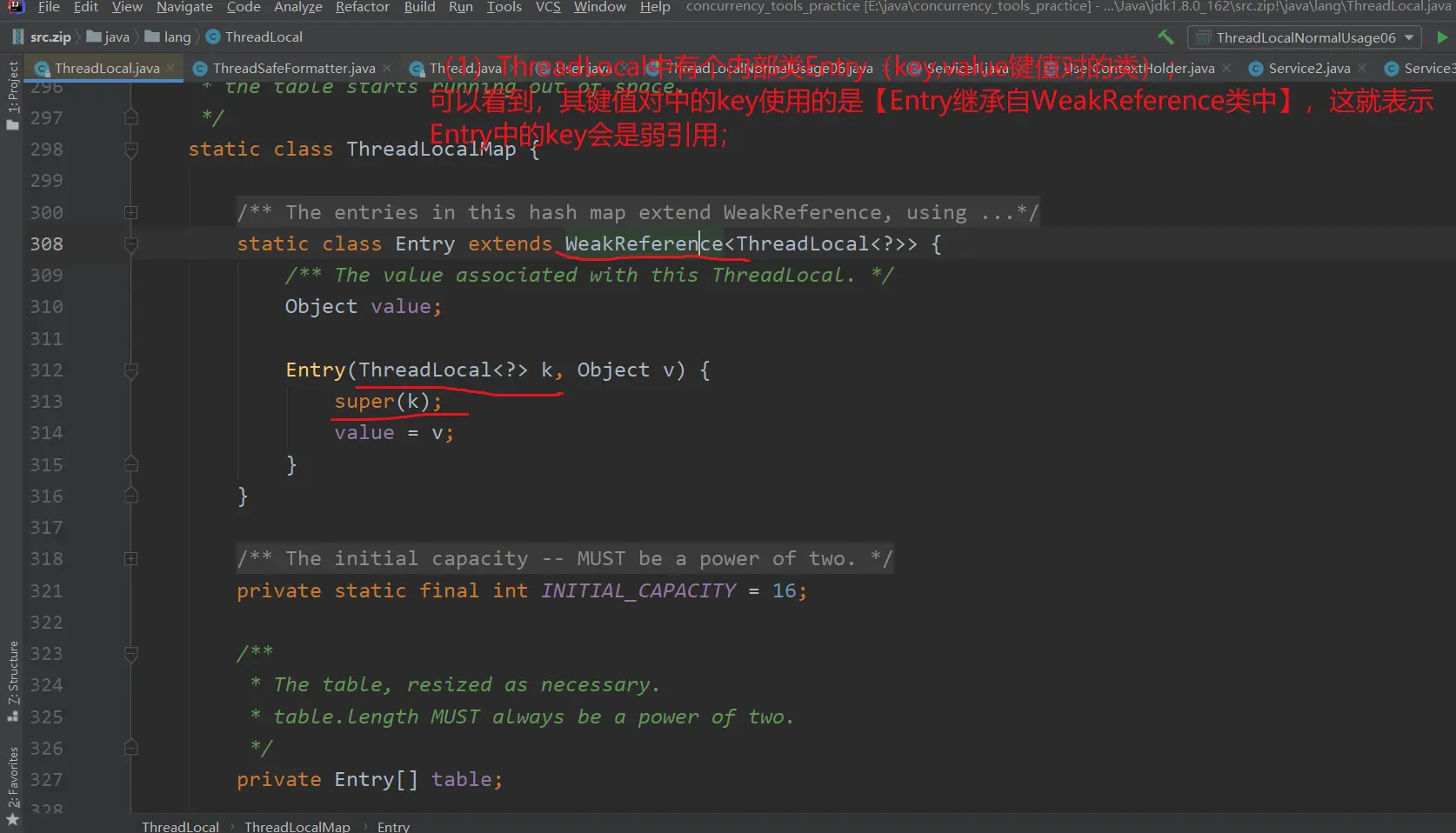Open the Project tool window sidebar

pos(13,94)
